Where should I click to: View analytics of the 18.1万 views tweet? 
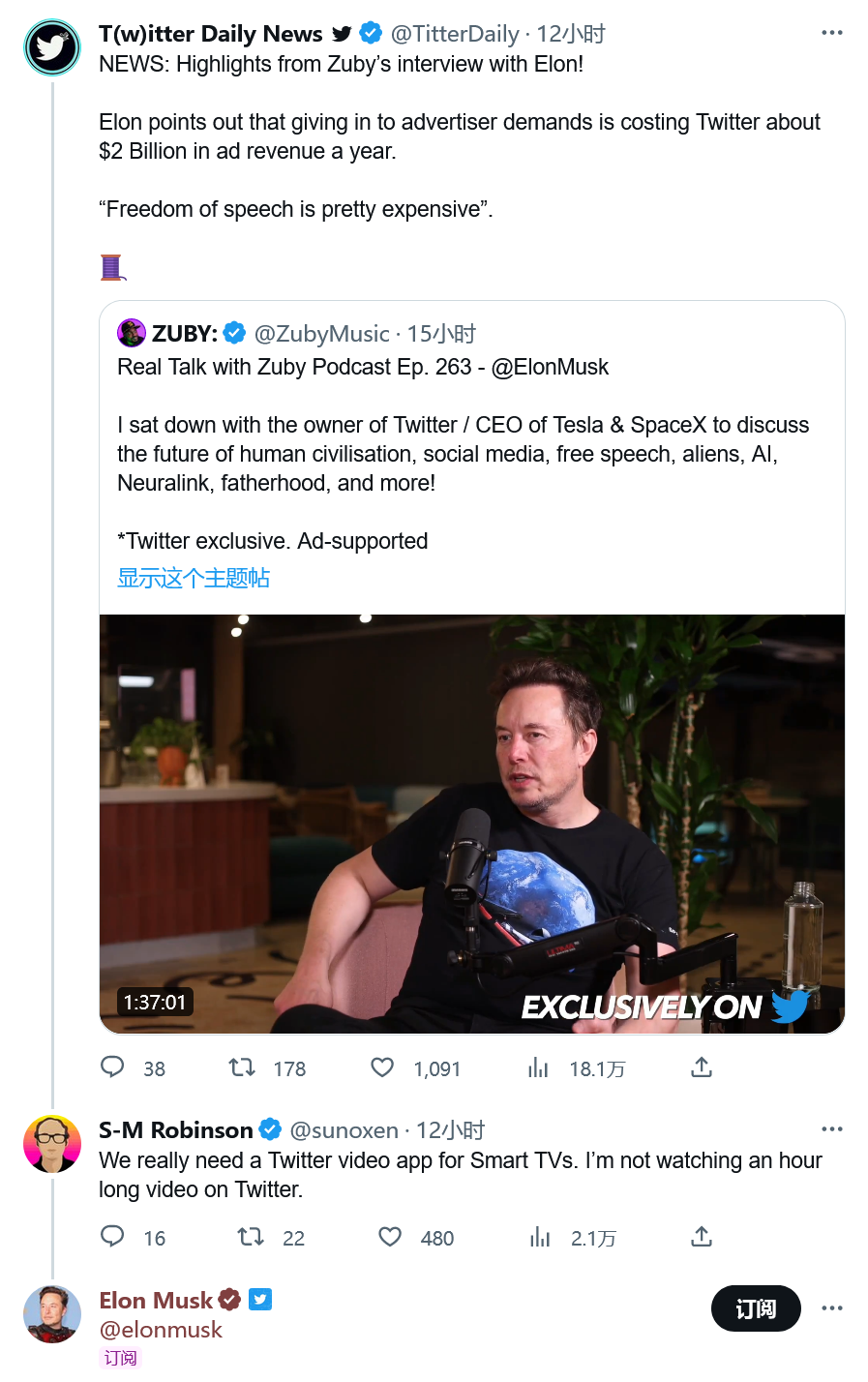(539, 1067)
